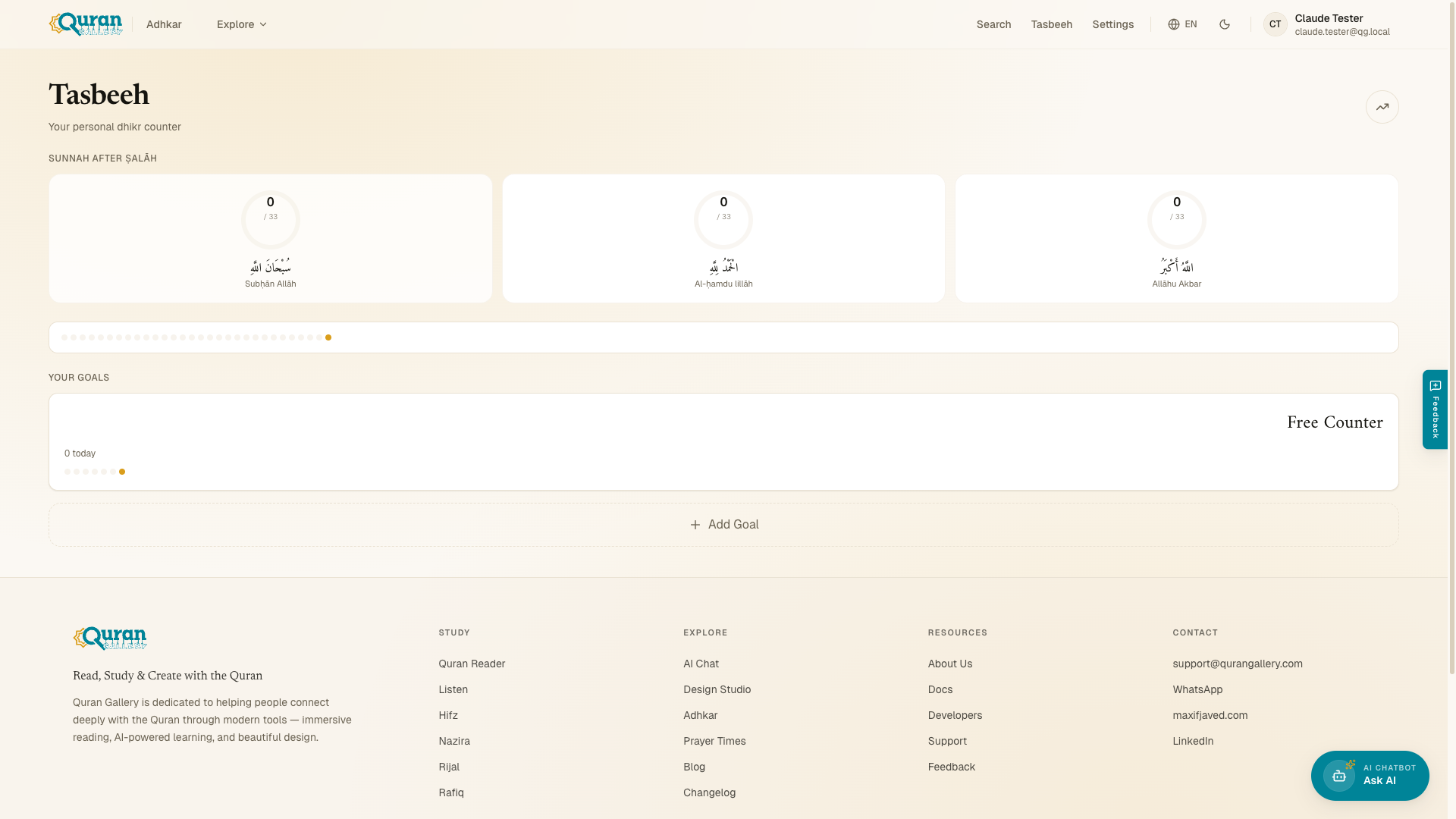The image size is (1456, 819).
Task: Open the Developers footer link
Action: point(955,715)
